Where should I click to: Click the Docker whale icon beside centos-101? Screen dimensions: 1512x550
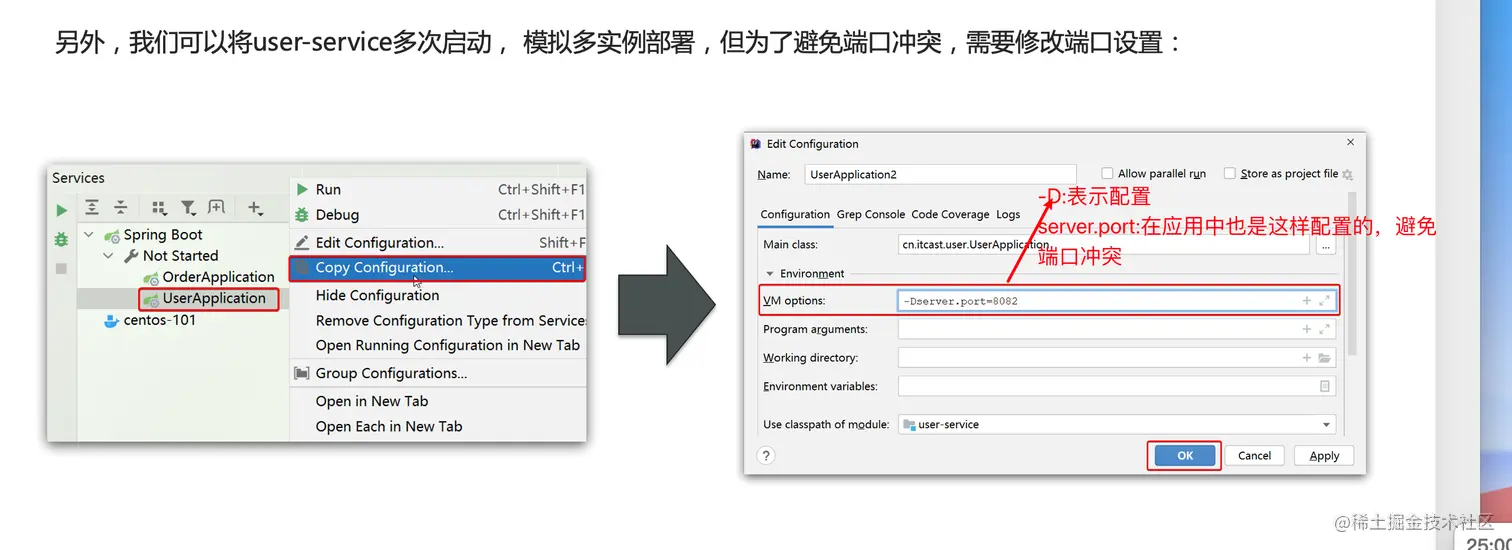pos(111,321)
